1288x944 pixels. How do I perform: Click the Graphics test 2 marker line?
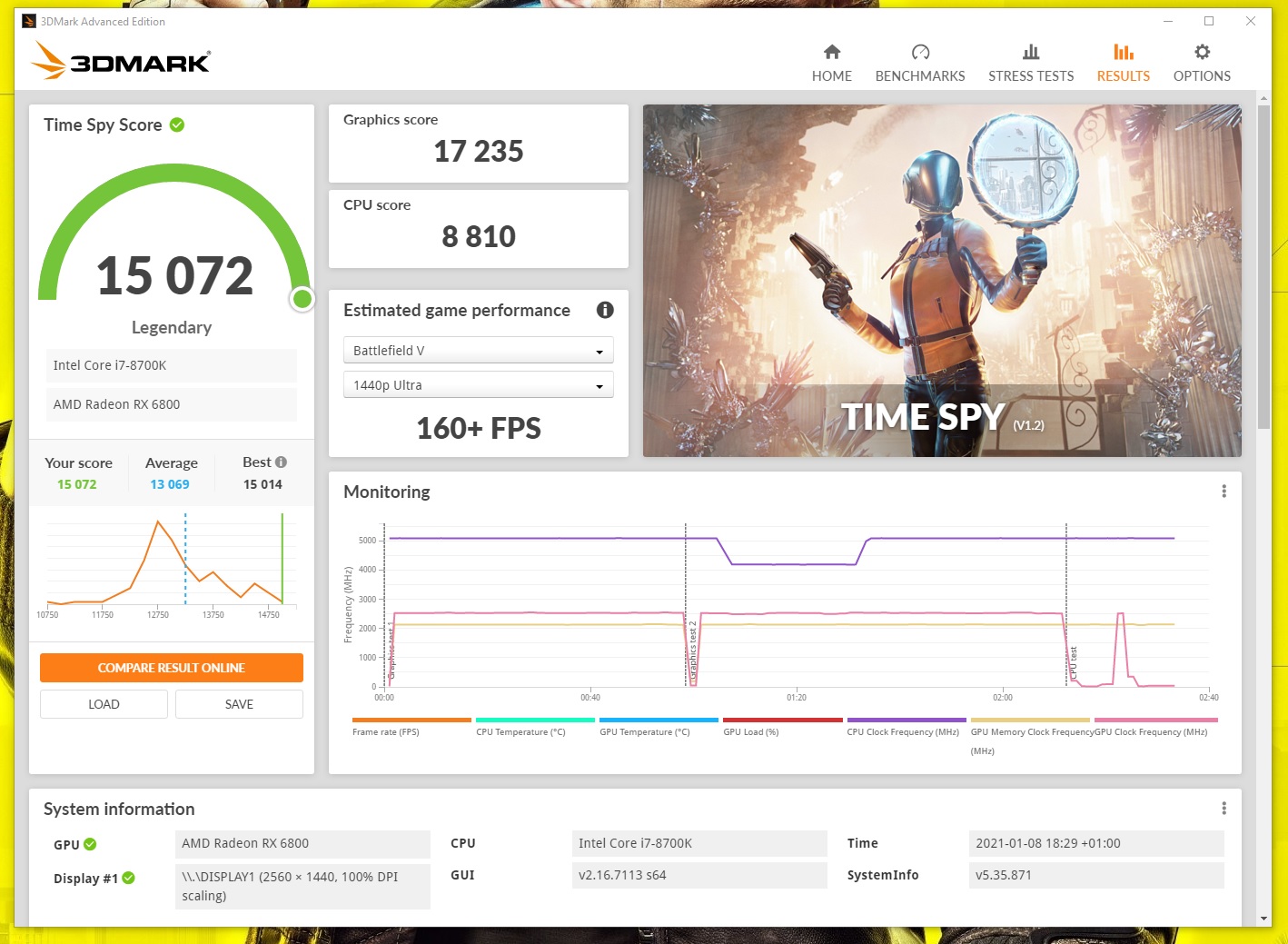point(686,604)
